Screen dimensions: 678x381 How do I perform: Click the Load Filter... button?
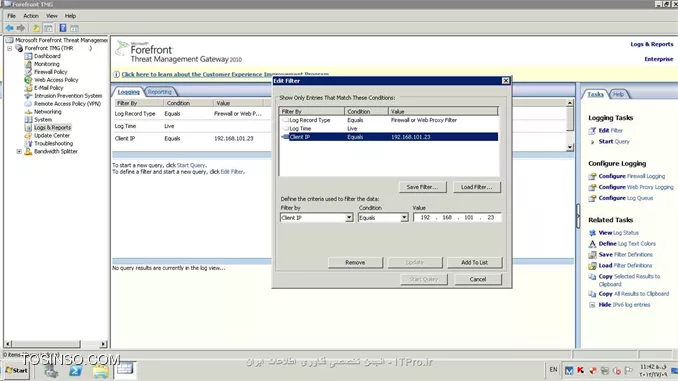(x=477, y=187)
